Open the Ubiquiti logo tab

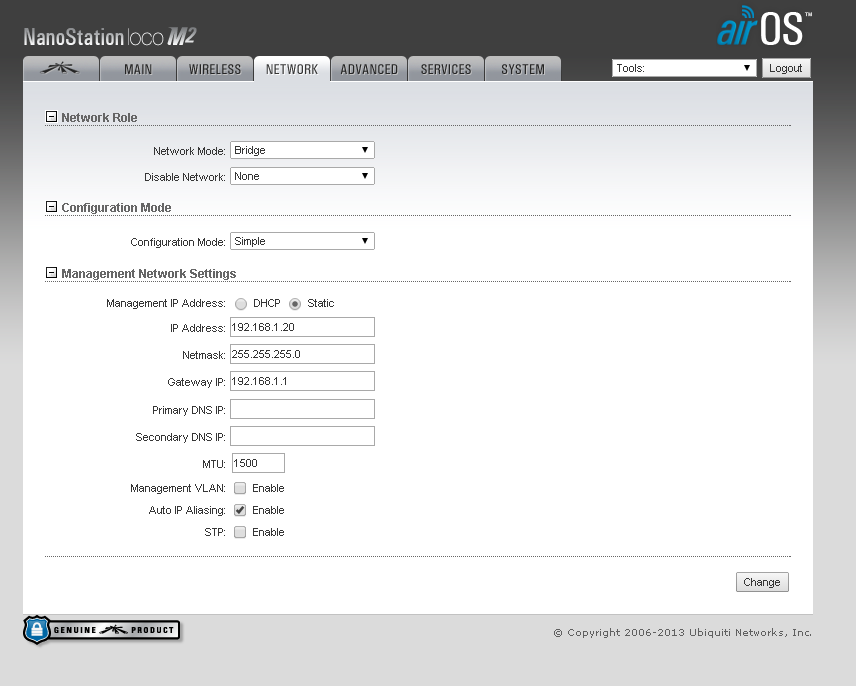click(61, 69)
